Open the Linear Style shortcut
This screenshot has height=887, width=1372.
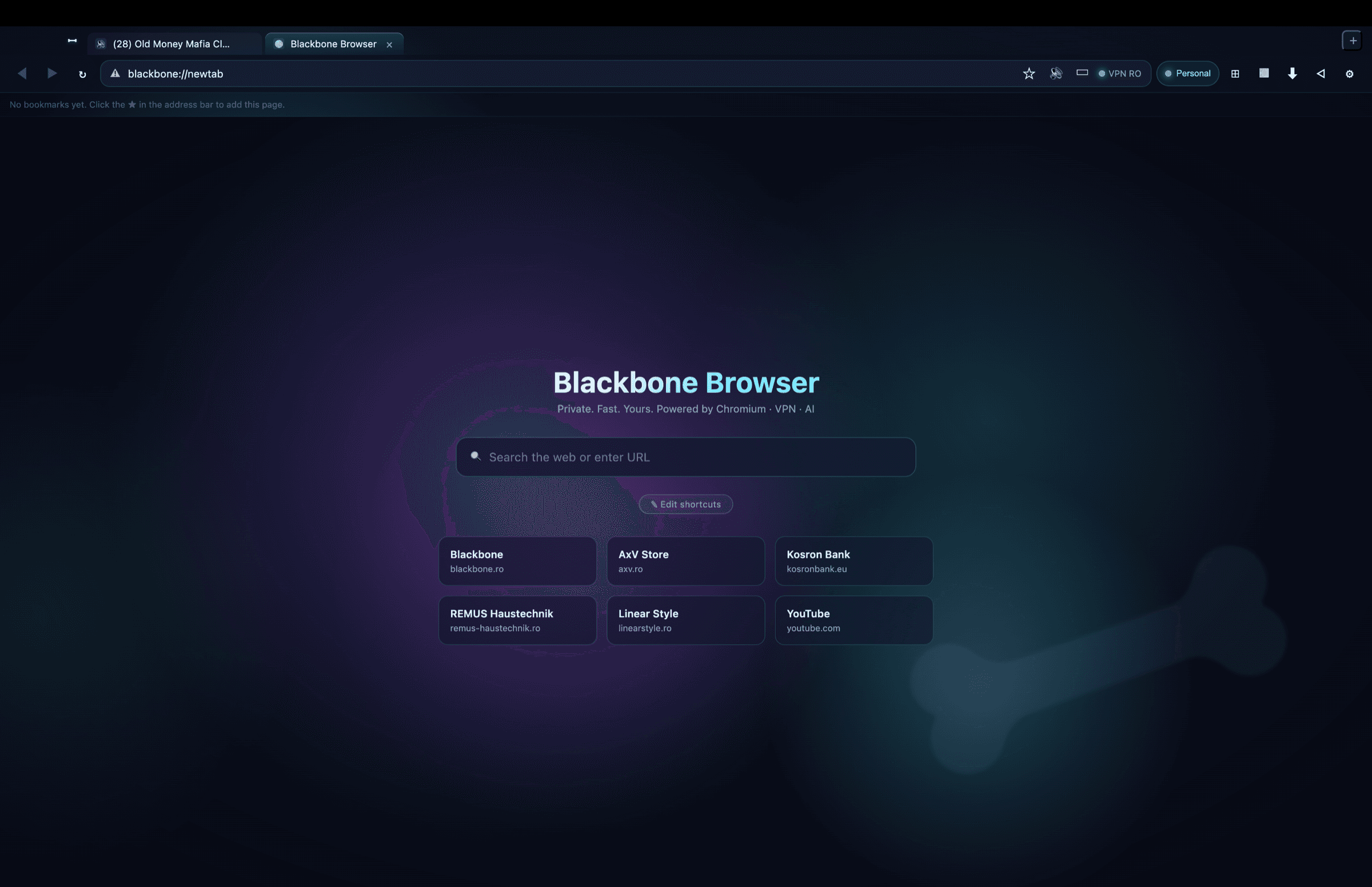click(685, 620)
